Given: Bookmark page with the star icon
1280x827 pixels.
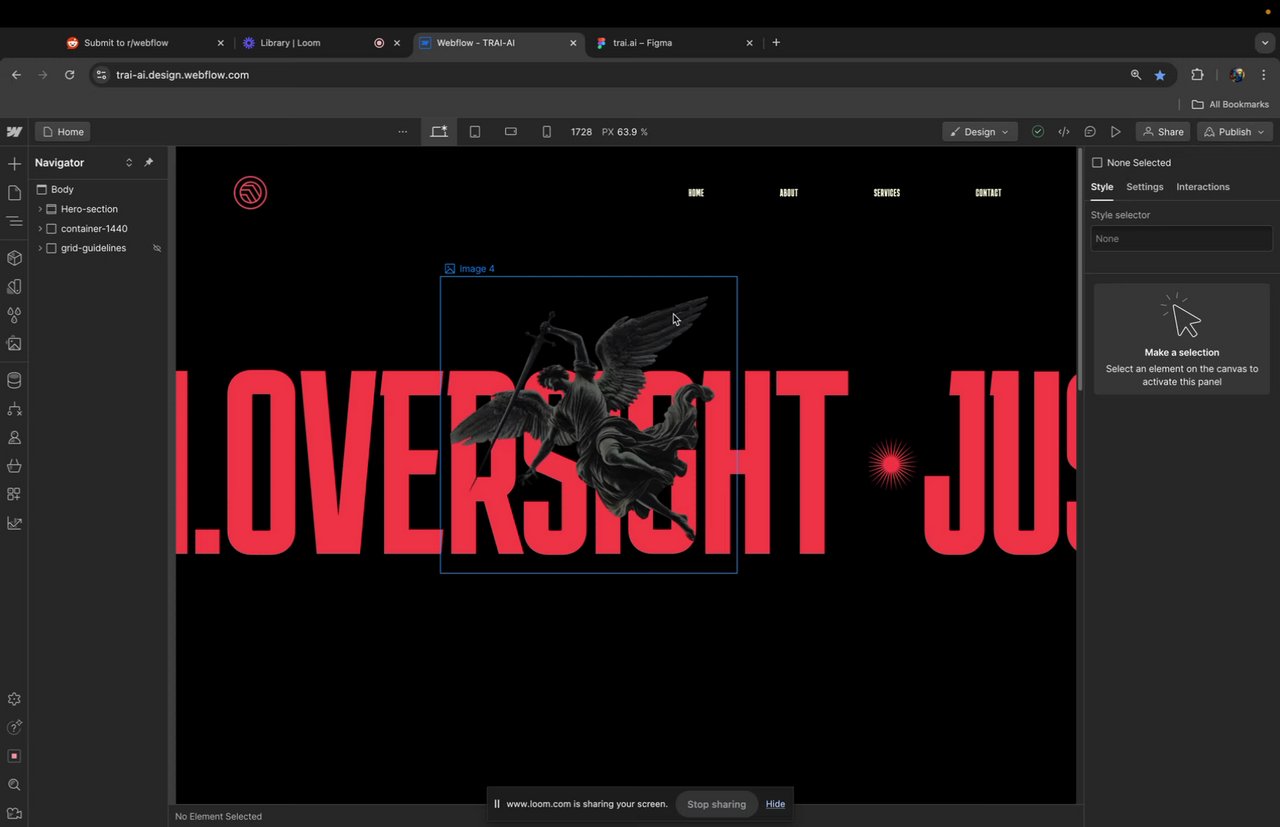Looking at the screenshot, I should [x=1160, y=75].
